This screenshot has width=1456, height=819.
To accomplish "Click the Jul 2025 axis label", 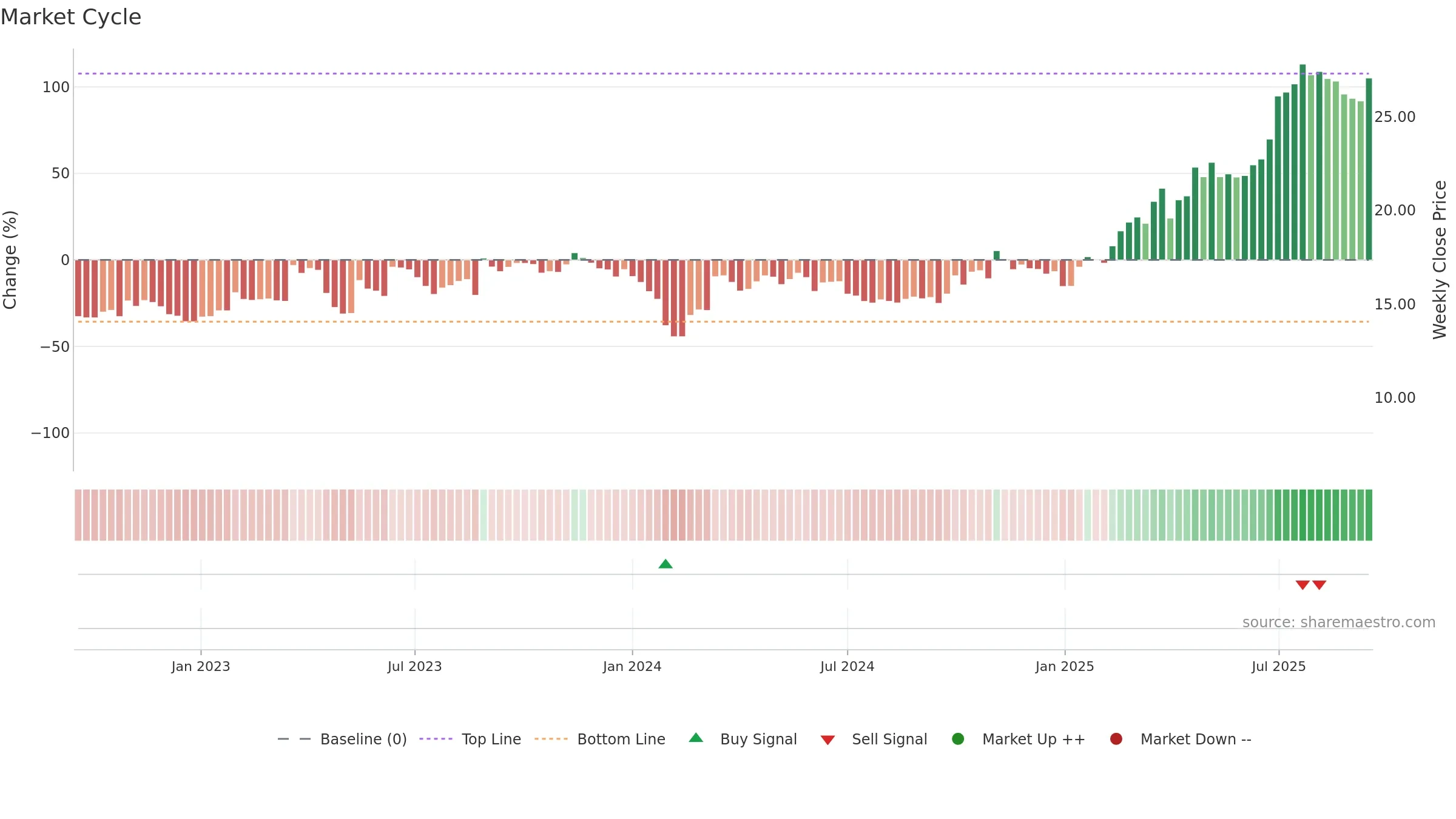I will point(1279,667).
